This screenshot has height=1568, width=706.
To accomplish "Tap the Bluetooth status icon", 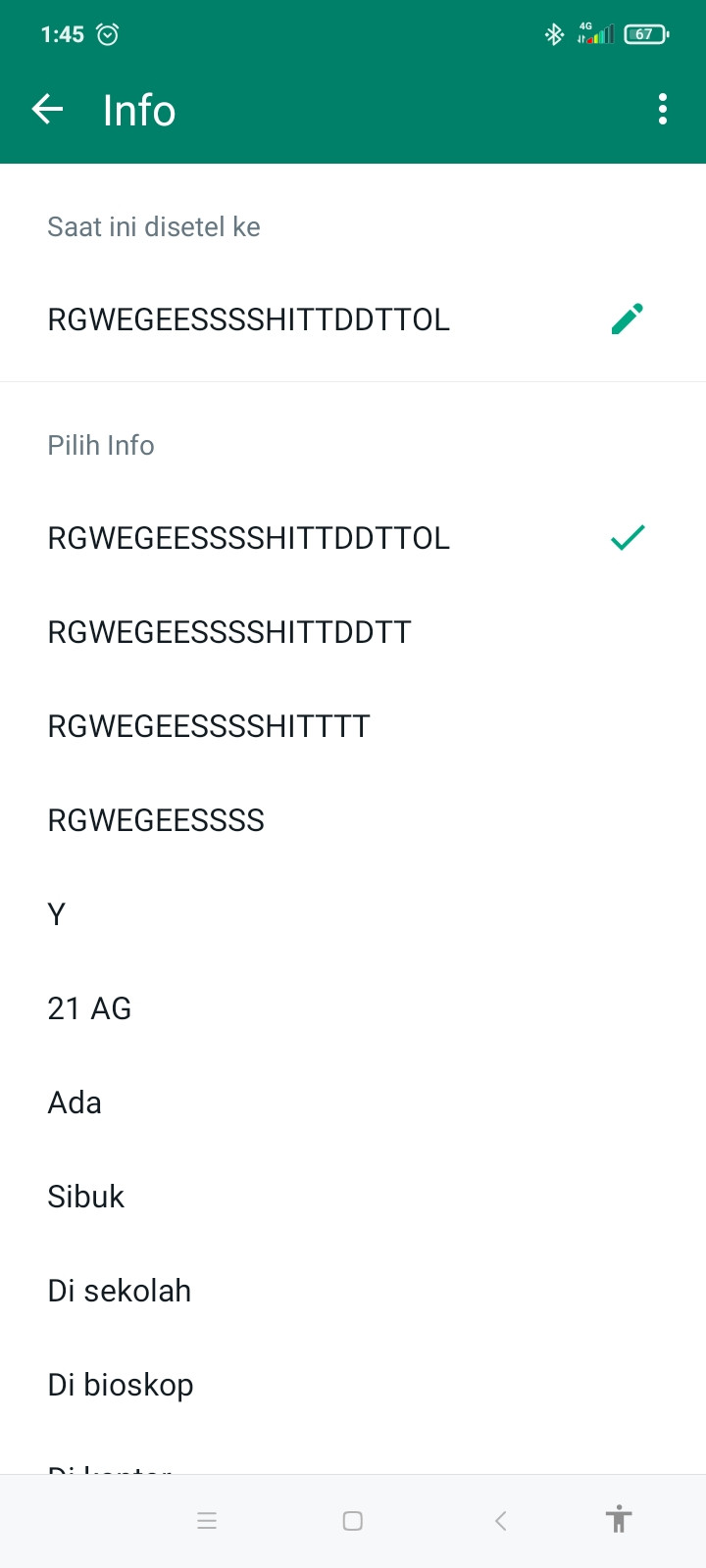I will [x=554, y=34].
